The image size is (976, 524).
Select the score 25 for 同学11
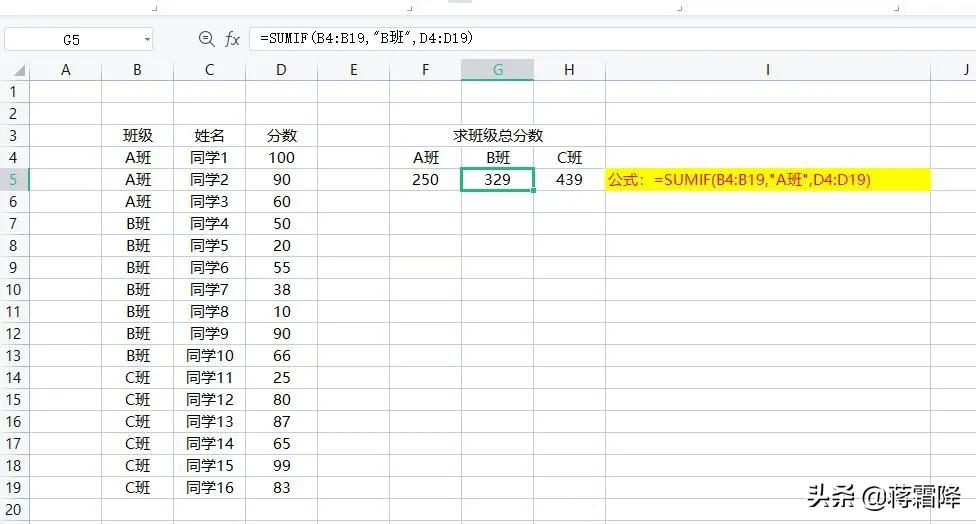pos(281,378)
